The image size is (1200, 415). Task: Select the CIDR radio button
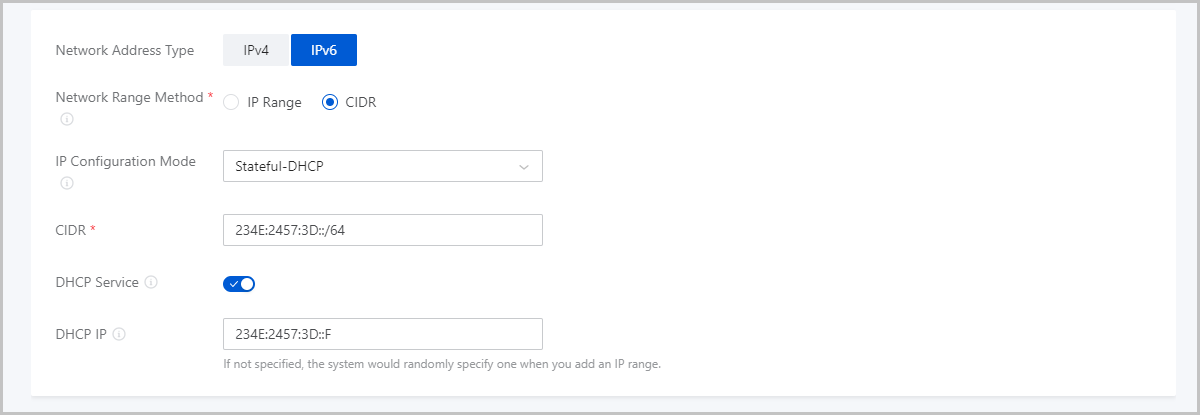pyautogui.click(x=330, y=102)
